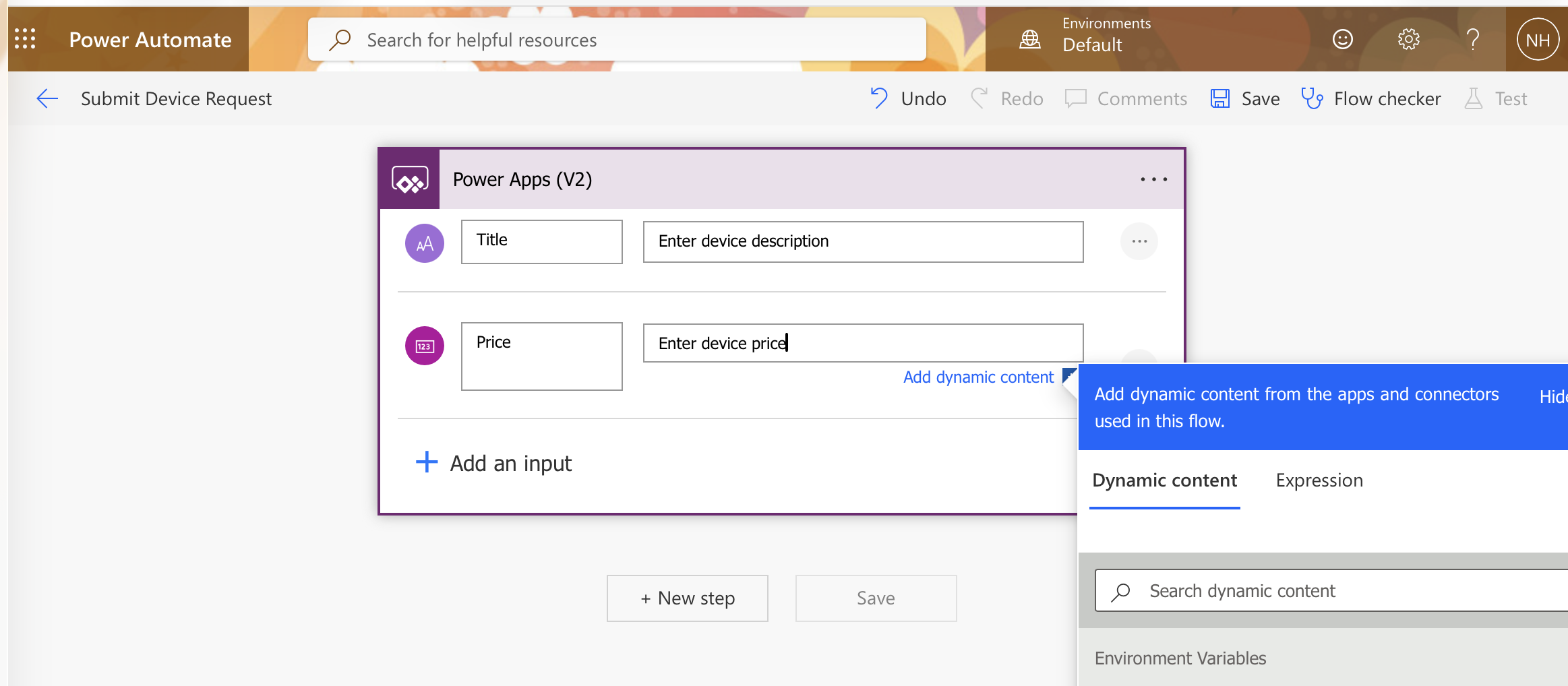
Task: Click the Flow checker stethoscope icon
Action: [x=1311, y=98]
